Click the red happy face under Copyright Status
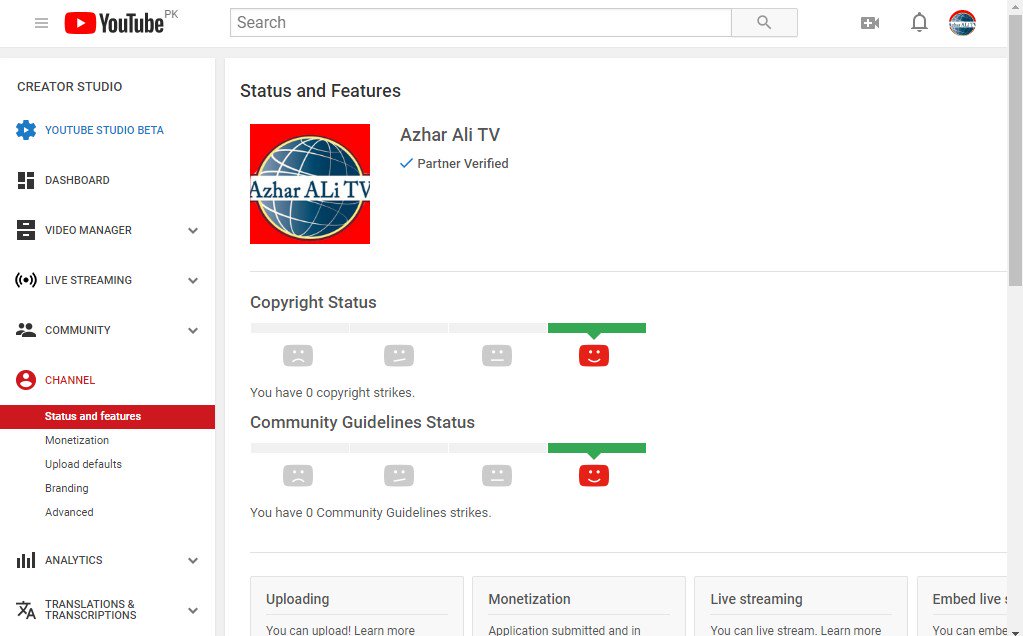The image size is (1023, 636). click(594, 356)
